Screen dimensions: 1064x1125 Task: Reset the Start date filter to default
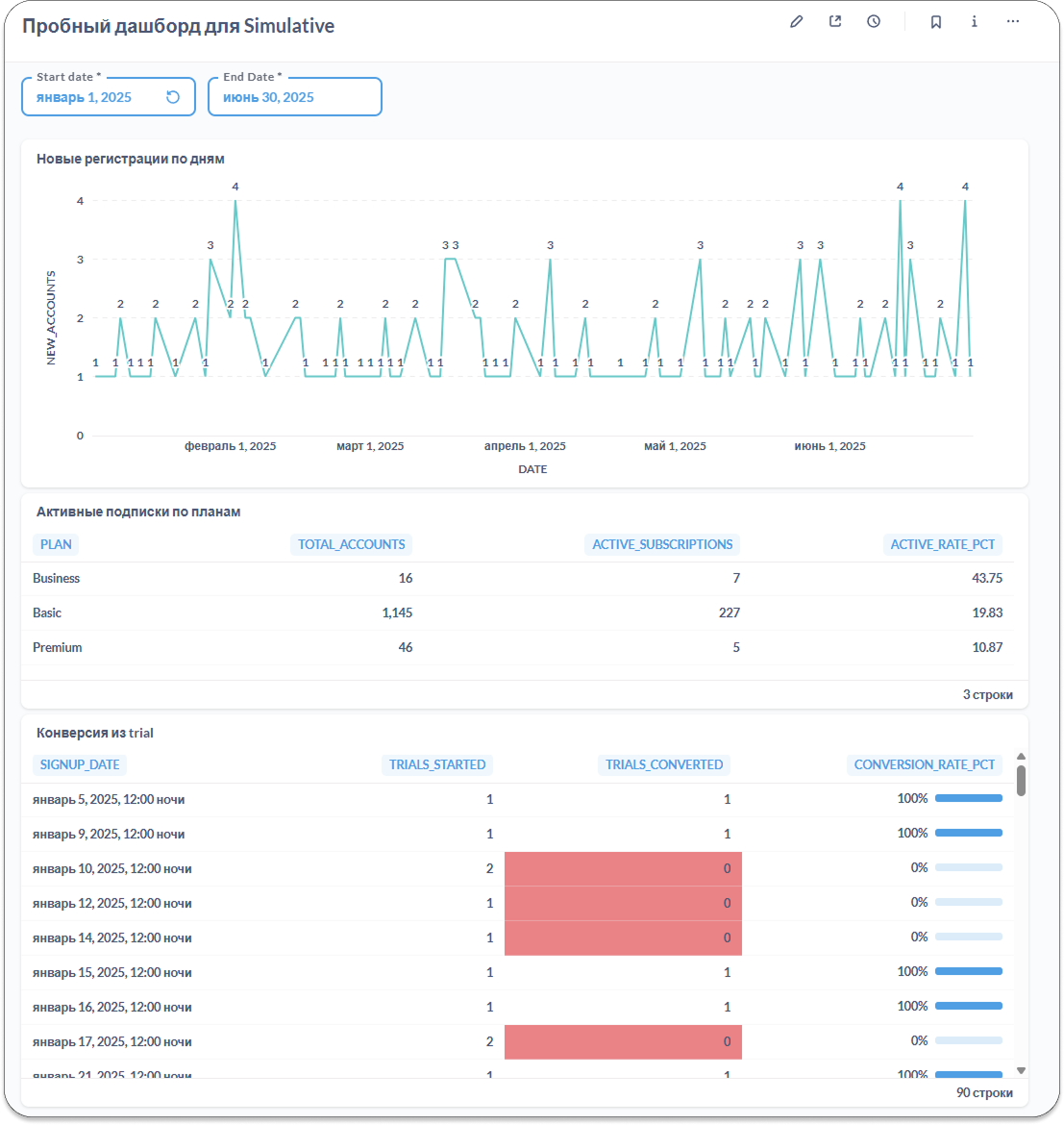point(173,97)
